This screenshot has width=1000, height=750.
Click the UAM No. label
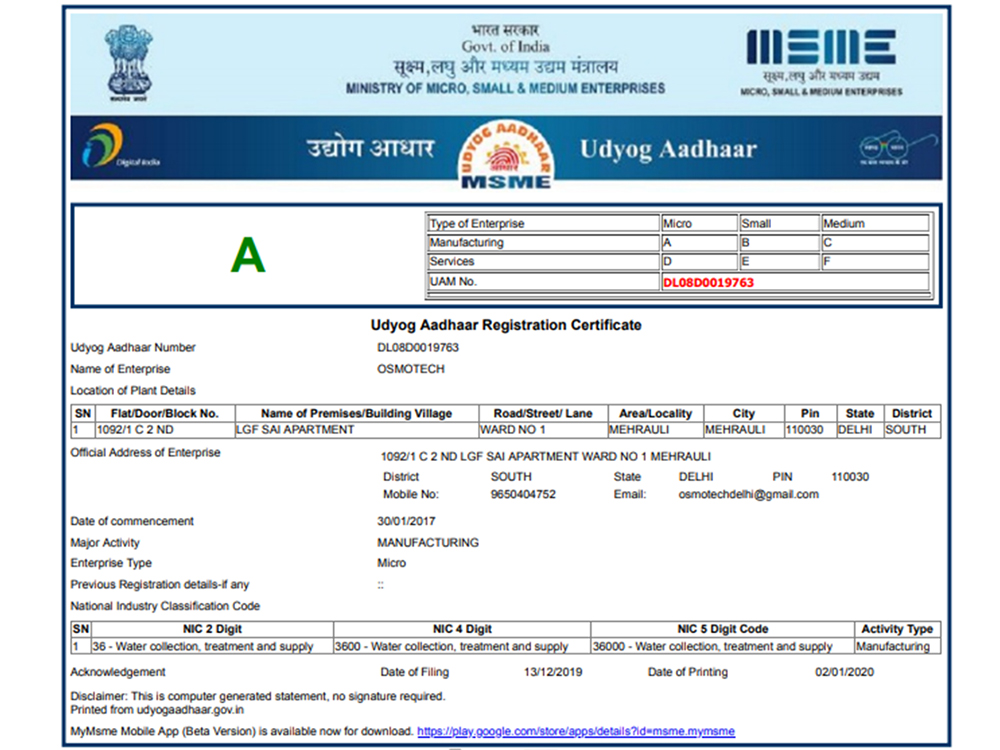click(543, 281)
